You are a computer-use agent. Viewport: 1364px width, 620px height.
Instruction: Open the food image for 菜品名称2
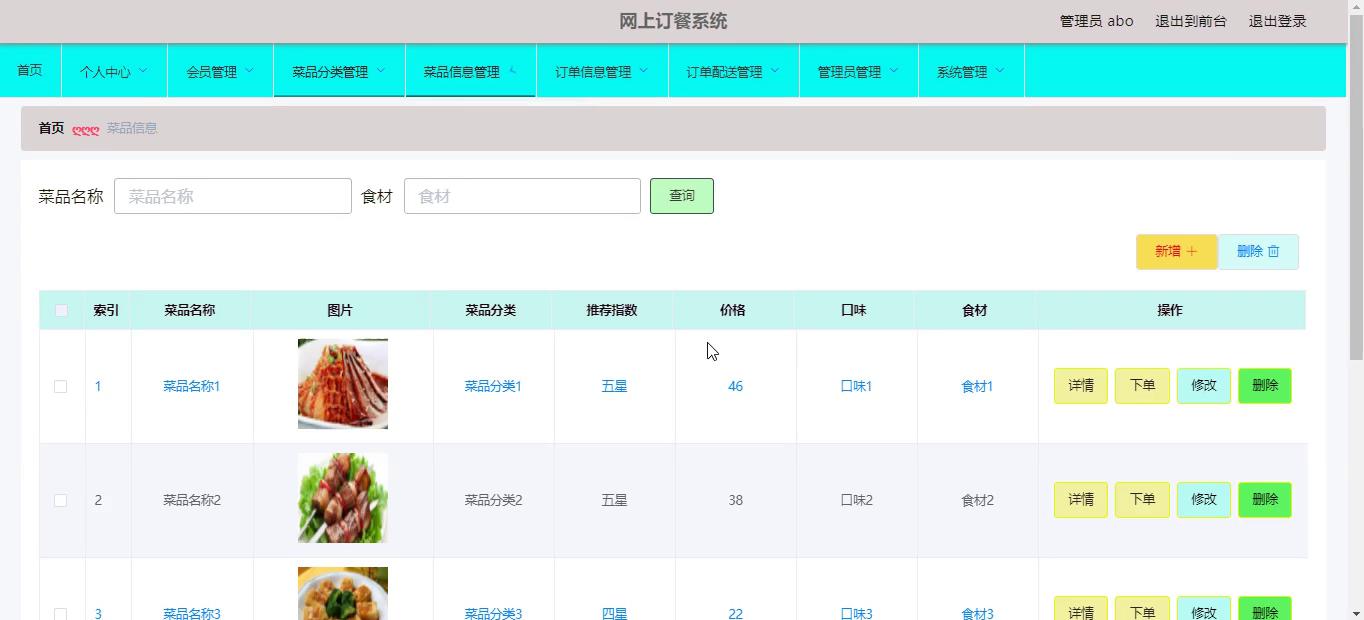342,498
